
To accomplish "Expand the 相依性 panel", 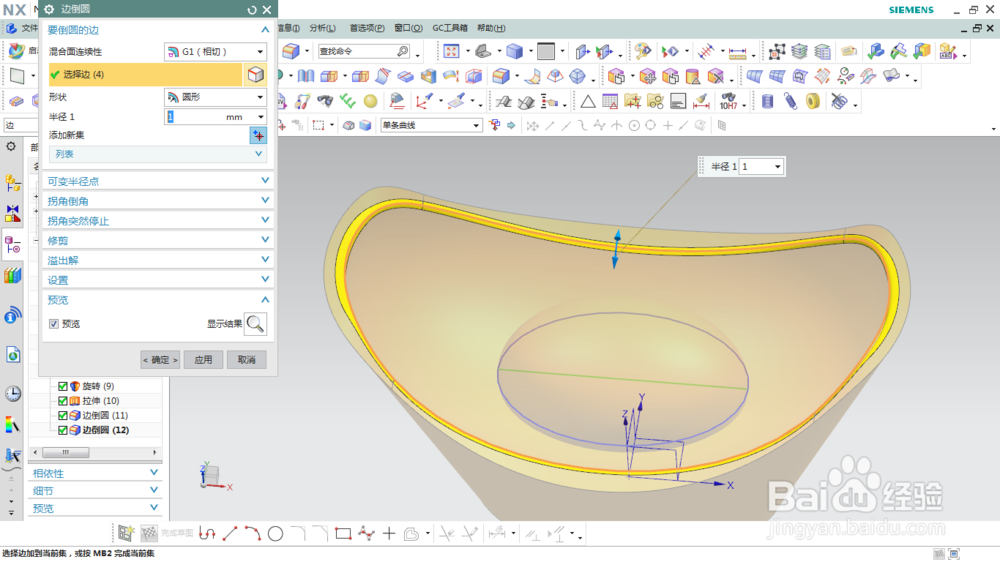I will point(95,473).
